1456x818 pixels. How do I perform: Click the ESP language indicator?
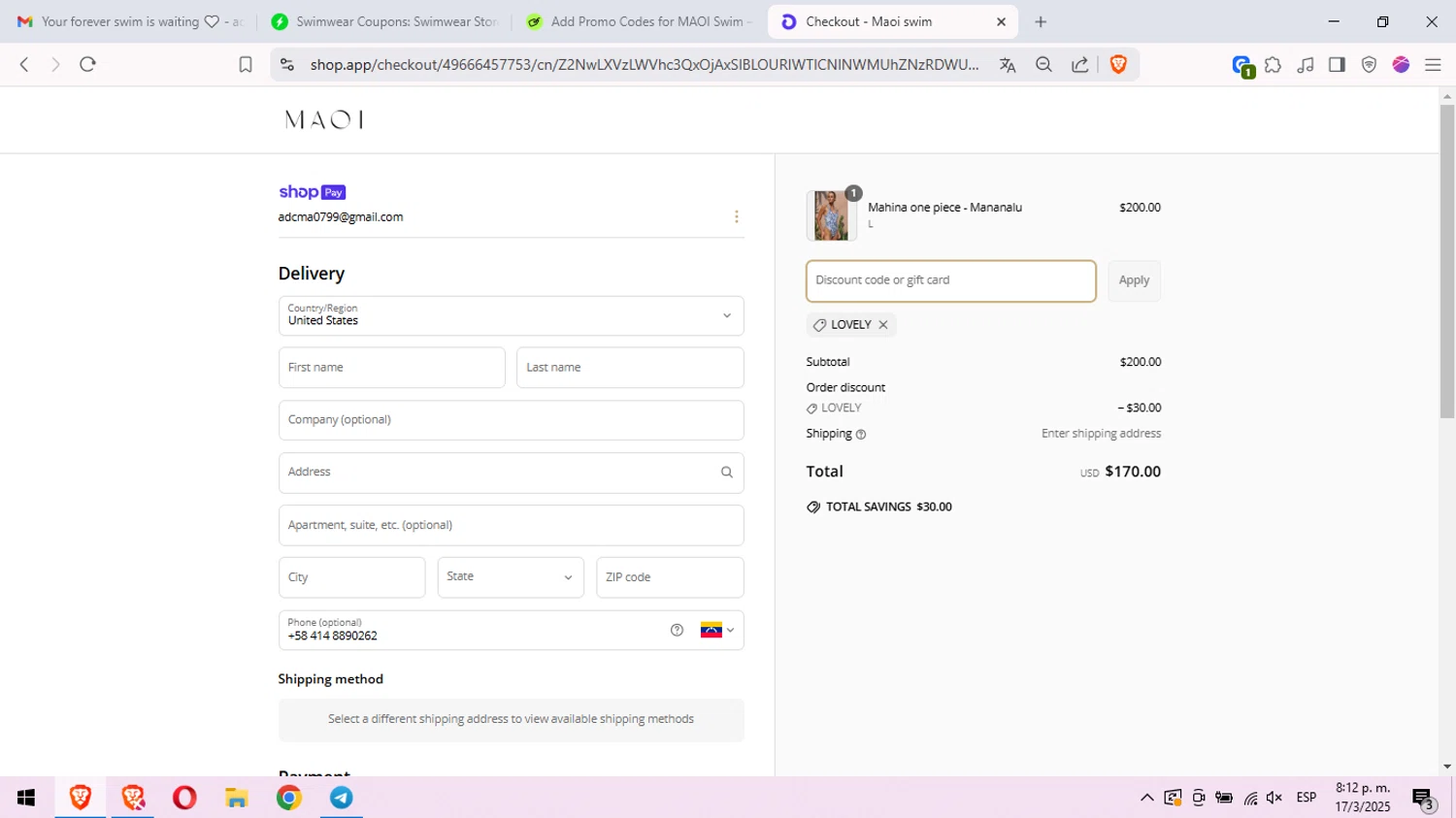(x=1307, y=798)
